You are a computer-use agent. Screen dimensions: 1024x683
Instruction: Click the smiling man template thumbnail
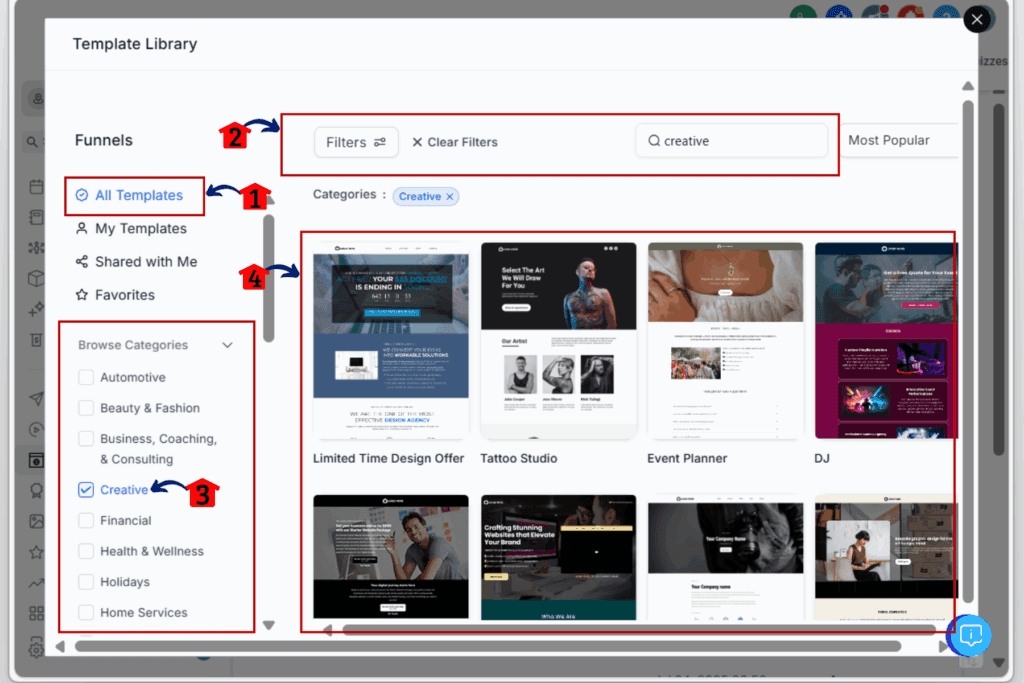tap(391, 556)
